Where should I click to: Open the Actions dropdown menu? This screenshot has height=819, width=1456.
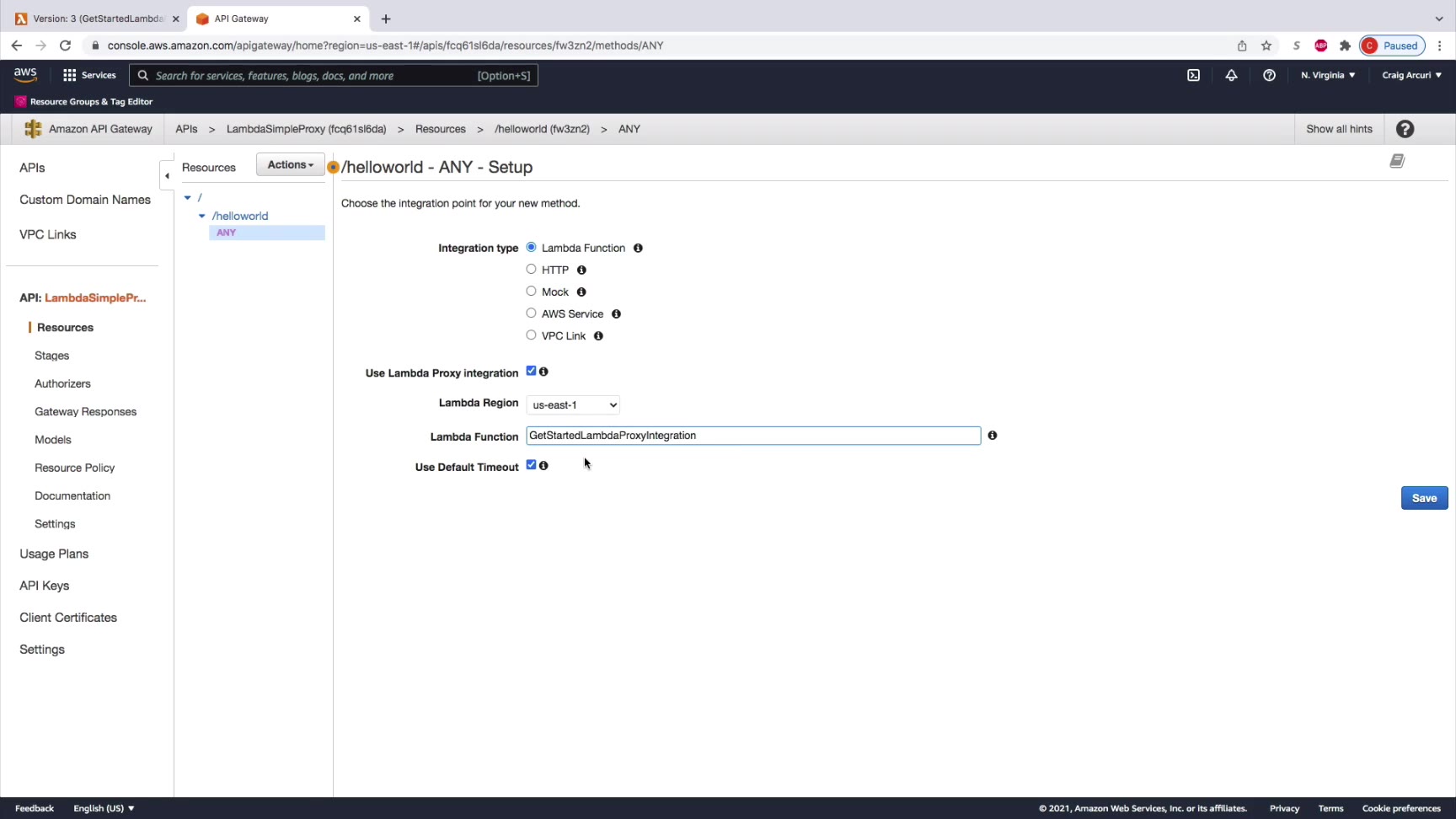290,165
